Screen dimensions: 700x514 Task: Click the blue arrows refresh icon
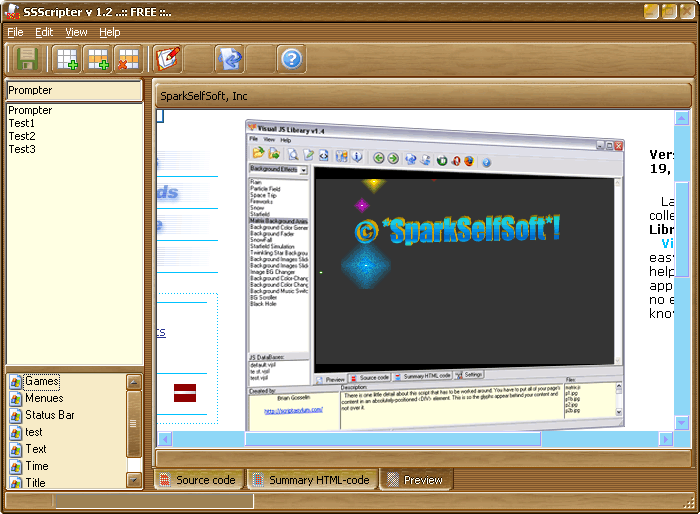coord(229,59)
